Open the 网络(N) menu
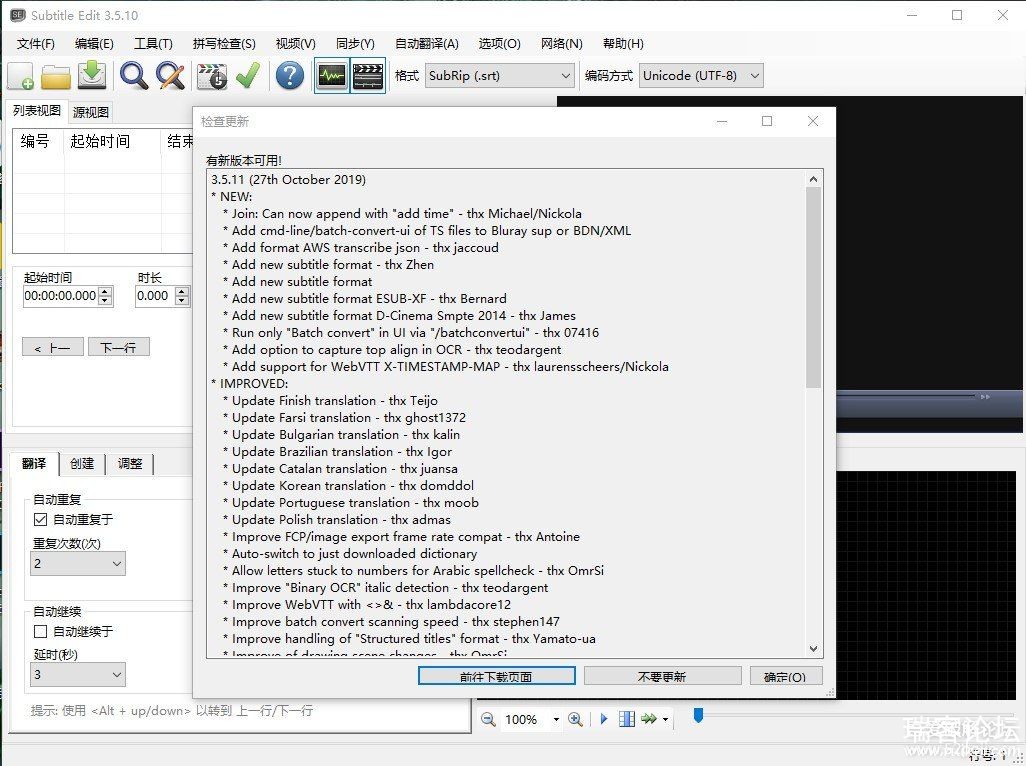Screen dimensions: 1026x766 561,44
